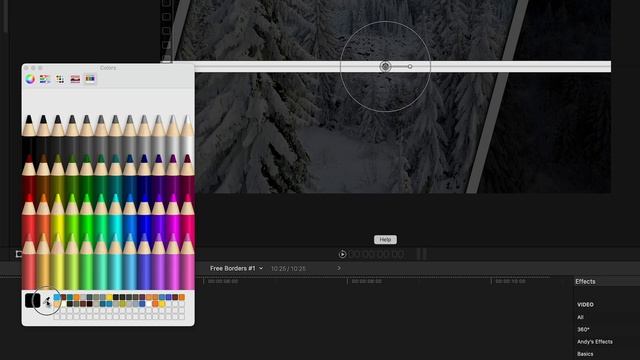
Task: Select the pastel yellow pencil in bottom row
Action: 58,261
